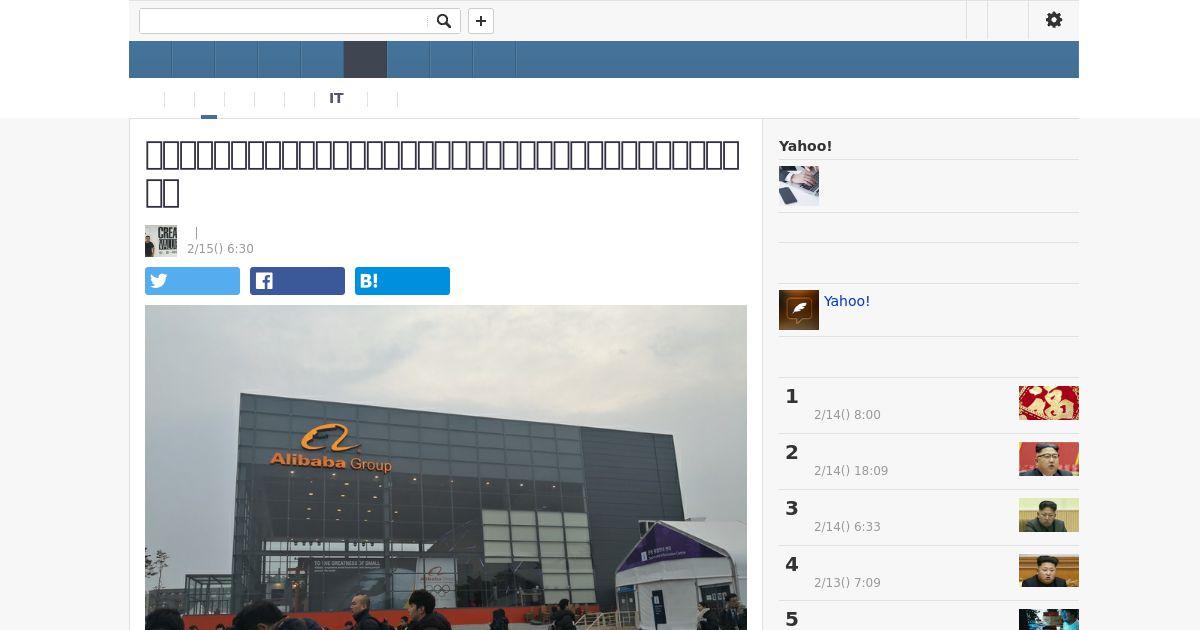Image resolution: width=1200 pixels, height=630 pixels.
Task: Open ranking 1 article dated 2/14 8:00
Action: click(929, 405)
